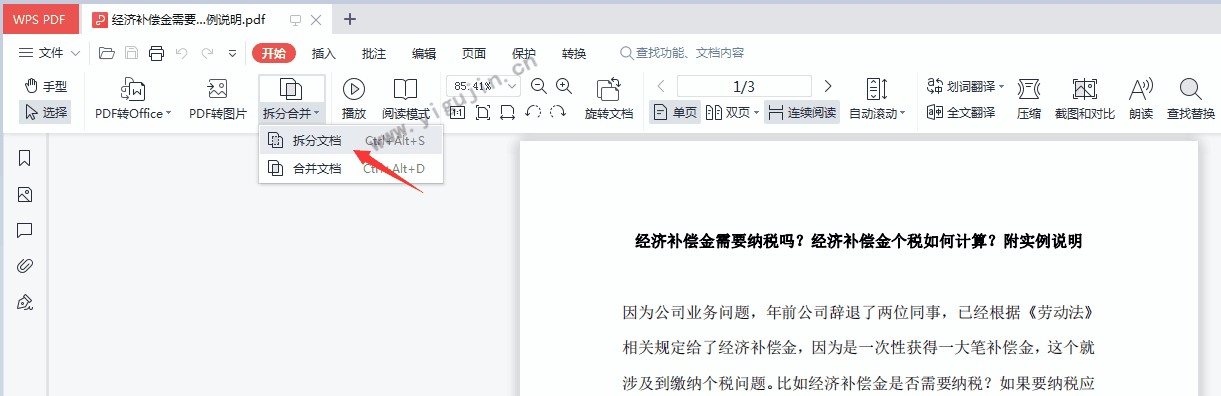Choose 合并文档 from the dropdown menu

351,169
